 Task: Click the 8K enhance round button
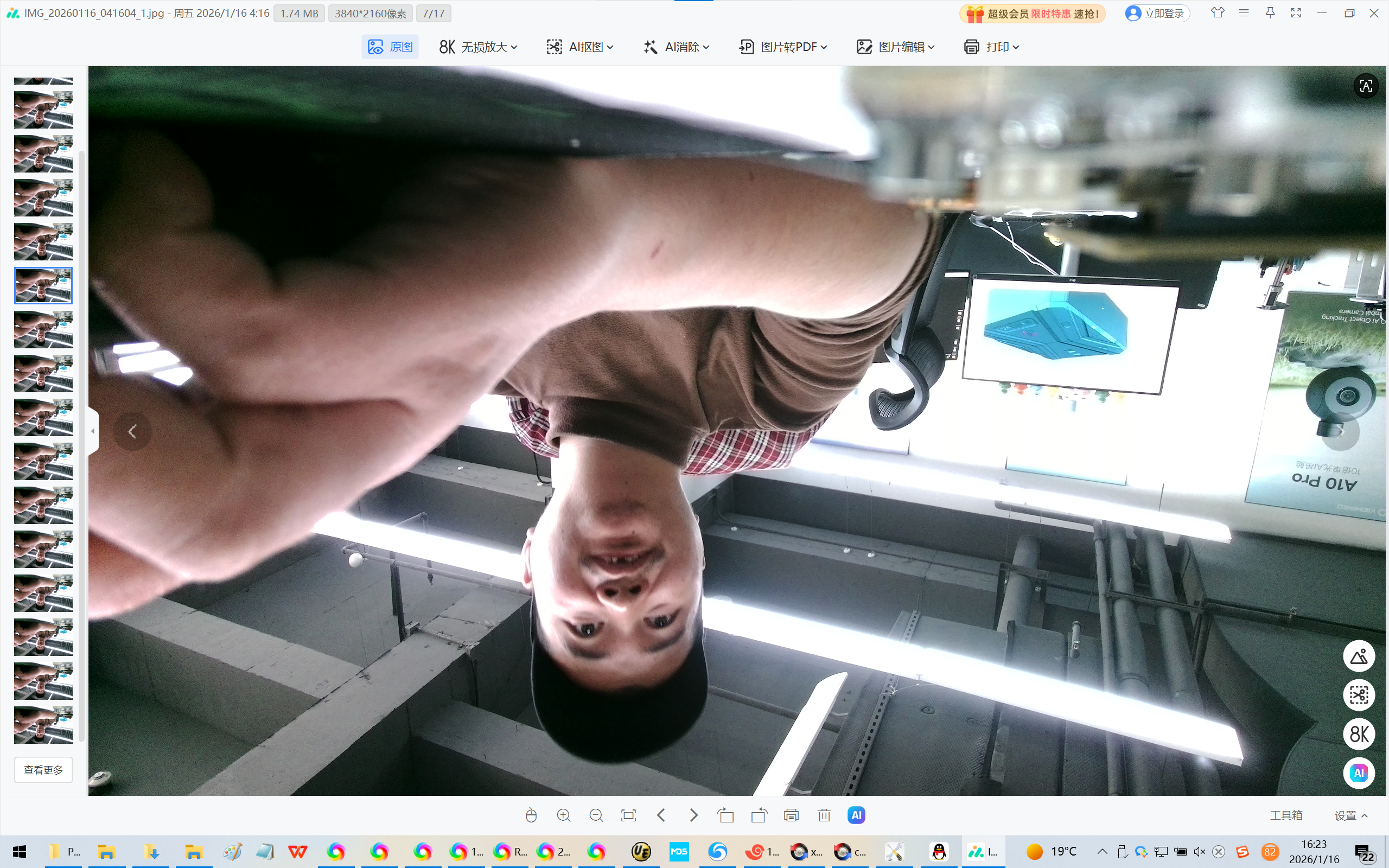click(1359, 734)
